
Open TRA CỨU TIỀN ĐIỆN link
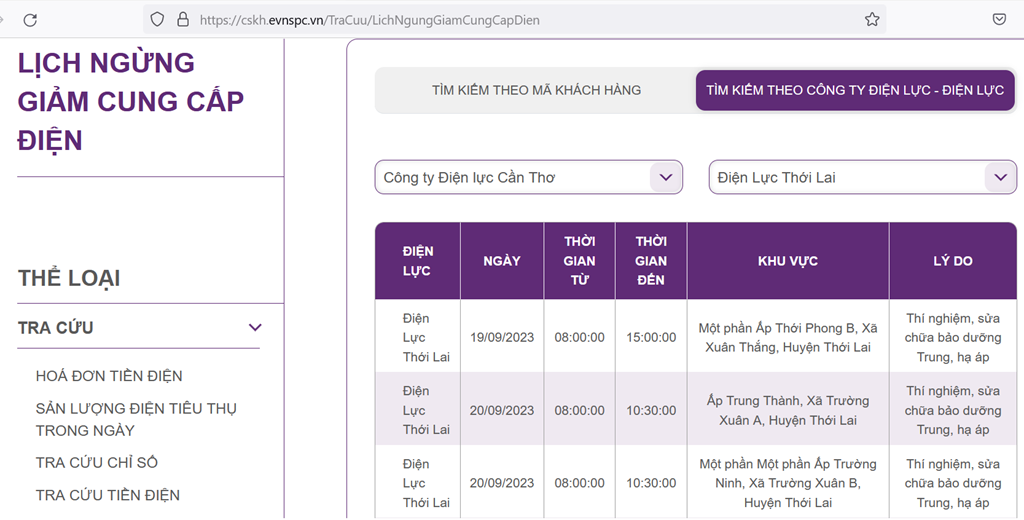click(108, 495)
